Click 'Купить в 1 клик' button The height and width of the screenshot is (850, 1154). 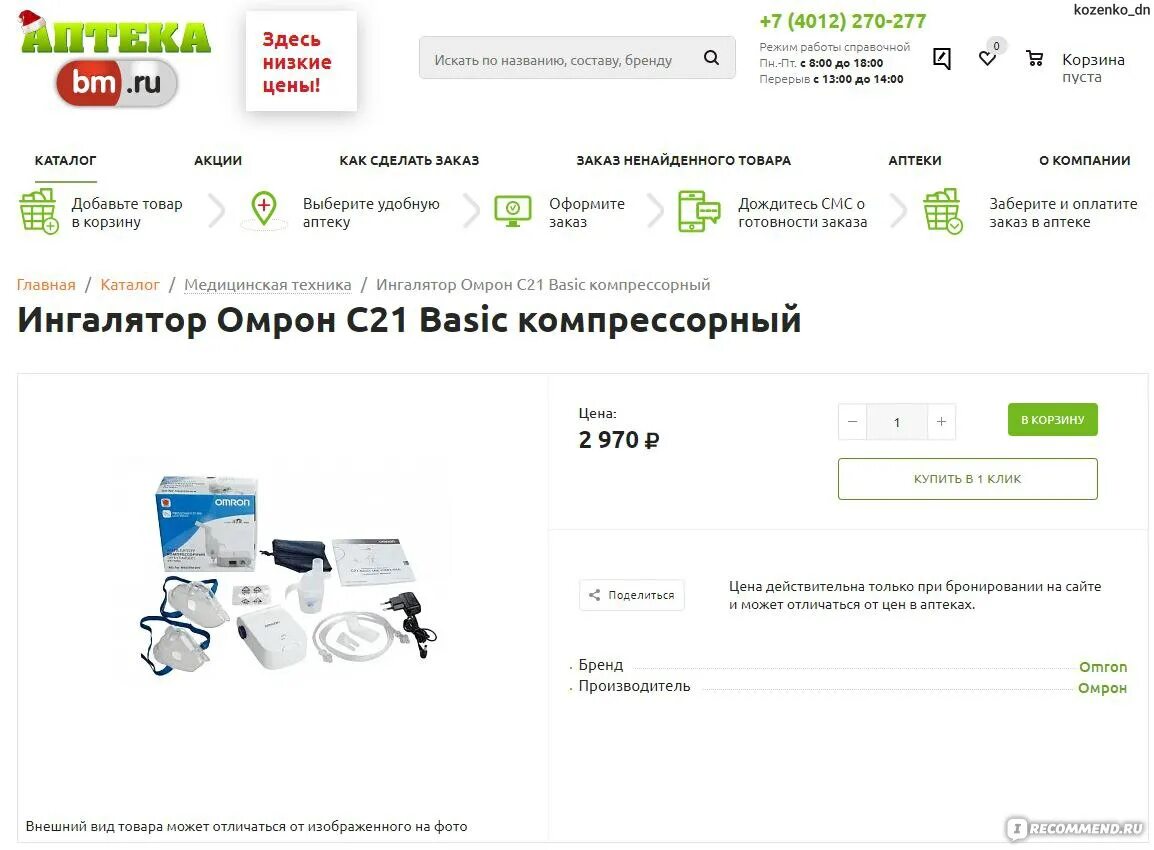pyautogui.click(x=967, y=479)
